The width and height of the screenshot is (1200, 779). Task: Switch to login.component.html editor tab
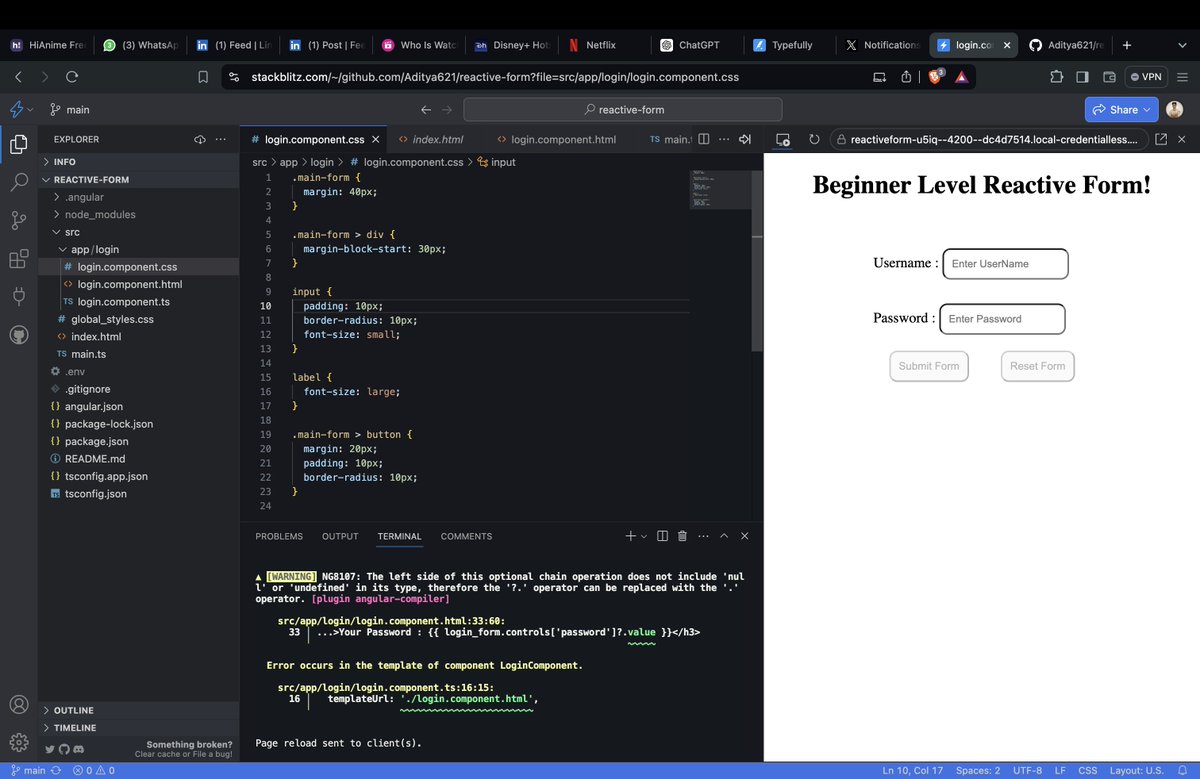point(556,139)
